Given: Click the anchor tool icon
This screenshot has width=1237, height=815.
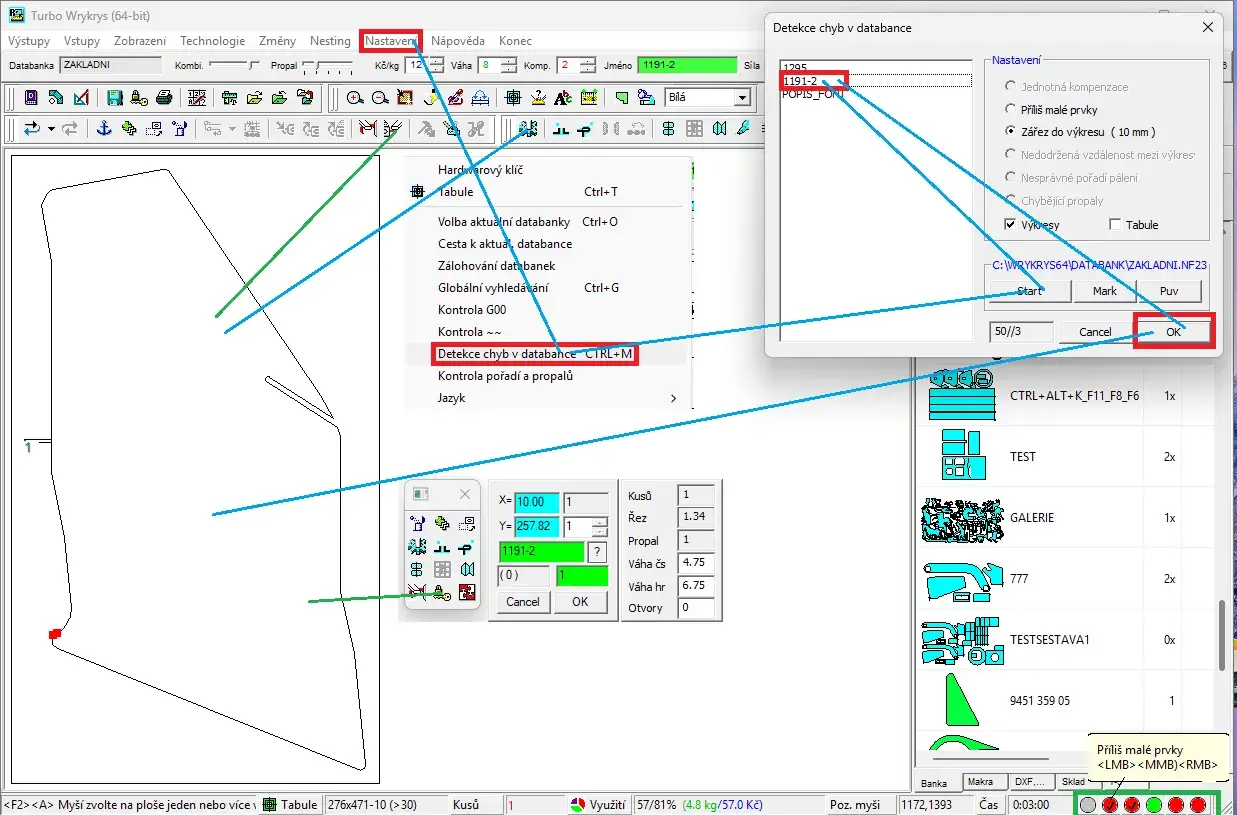Looking at the screenshot, I should click(x=105, y=128).
